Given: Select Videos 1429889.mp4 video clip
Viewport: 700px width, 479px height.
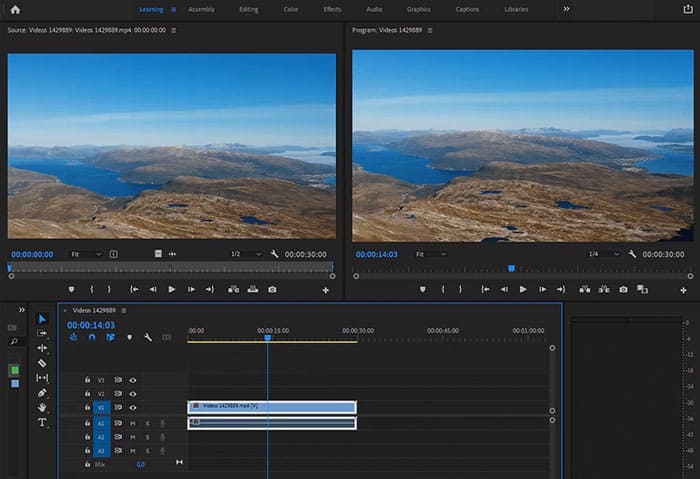Looking at the screenshot, I should pyautogui.click(x=272, y=407).
